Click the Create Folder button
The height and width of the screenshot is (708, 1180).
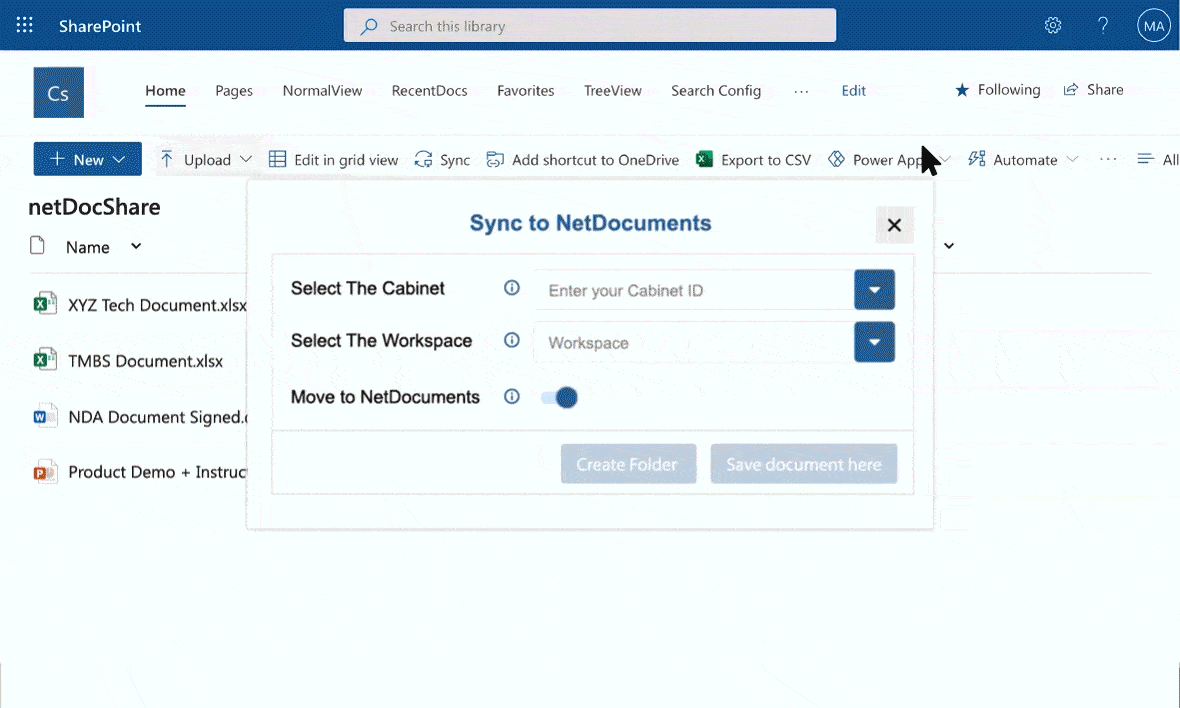coord(628,464)
